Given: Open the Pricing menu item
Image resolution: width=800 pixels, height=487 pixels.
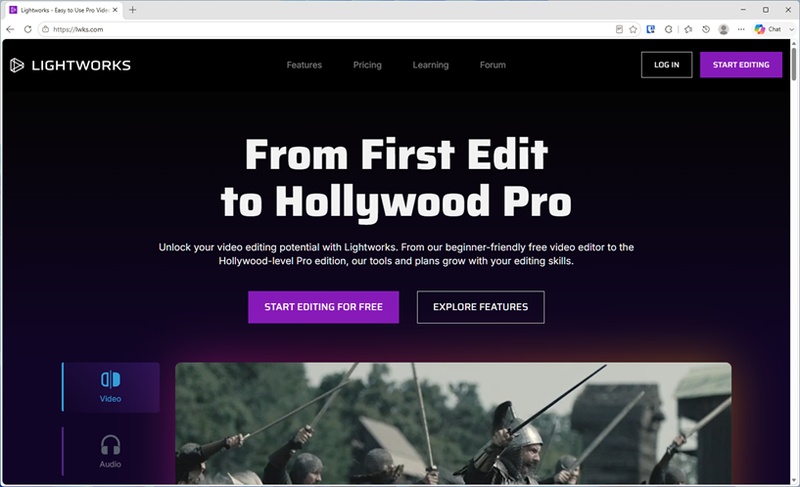Looking at the screenshot, I should pos(367,65).
